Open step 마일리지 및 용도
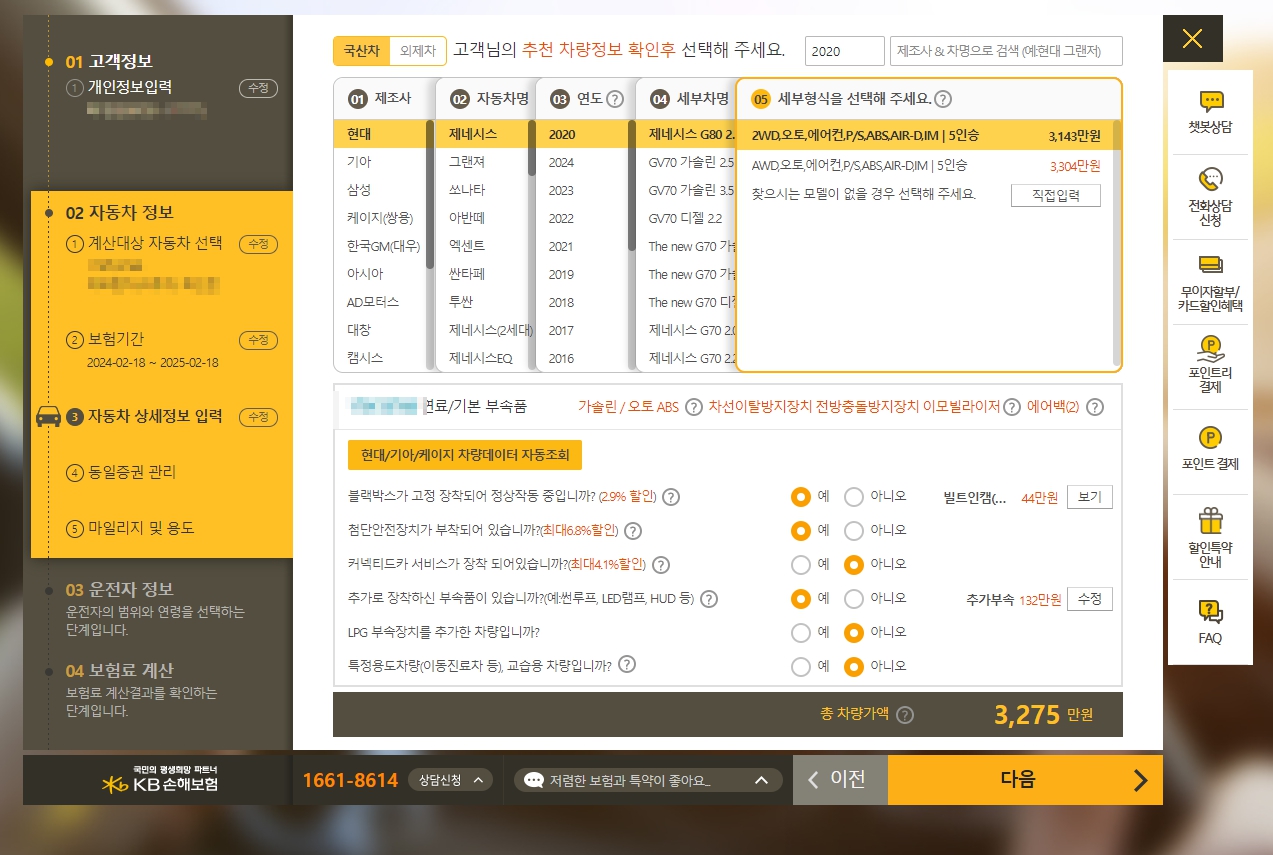Image resolution: width=1273 pixels, height=855 pixels. pyautogui.click(x=141, y=528)
